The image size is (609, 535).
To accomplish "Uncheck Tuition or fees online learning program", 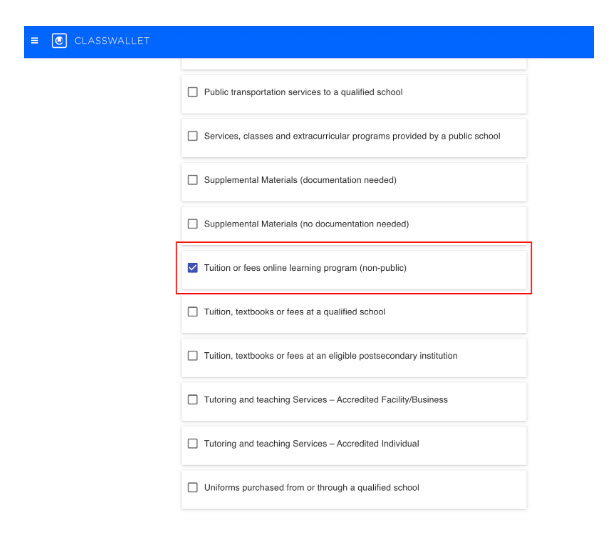I will 193,268.
